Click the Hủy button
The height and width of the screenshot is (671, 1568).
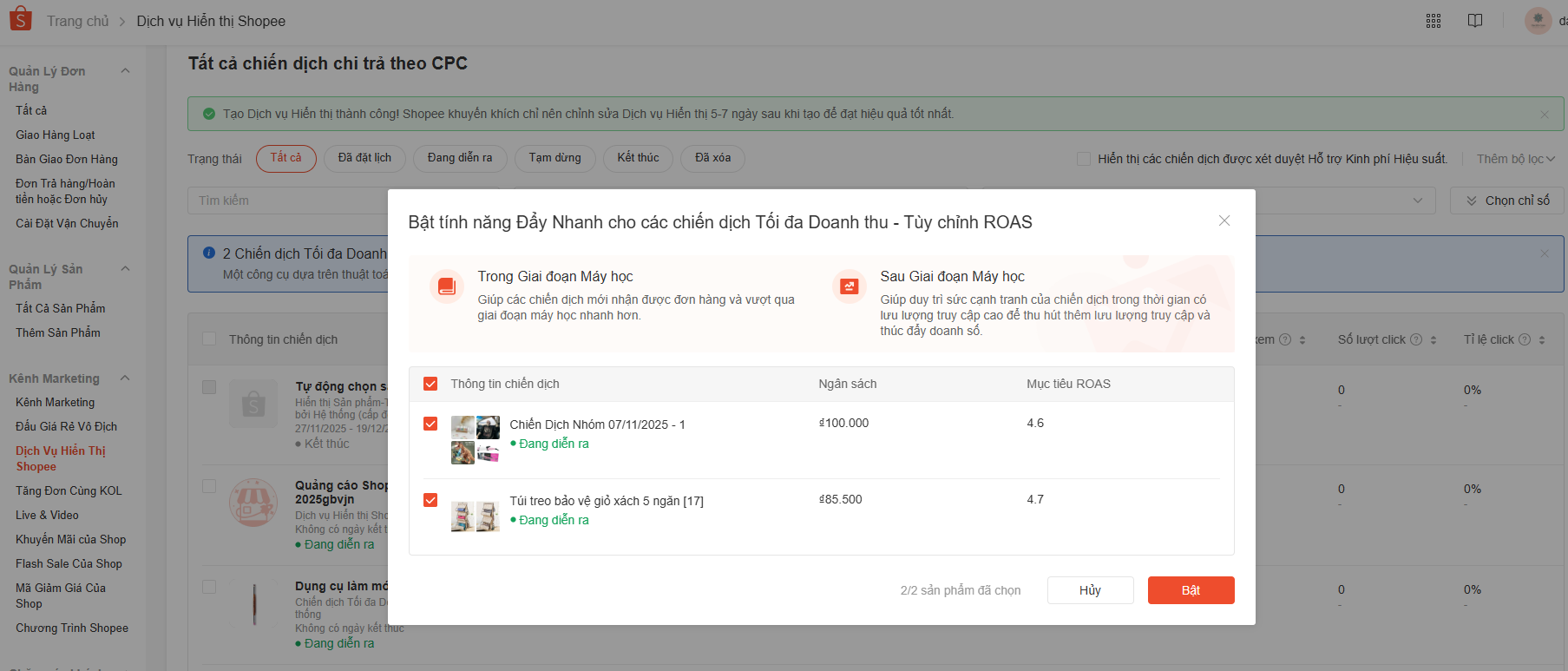(x=1089, y=590)
